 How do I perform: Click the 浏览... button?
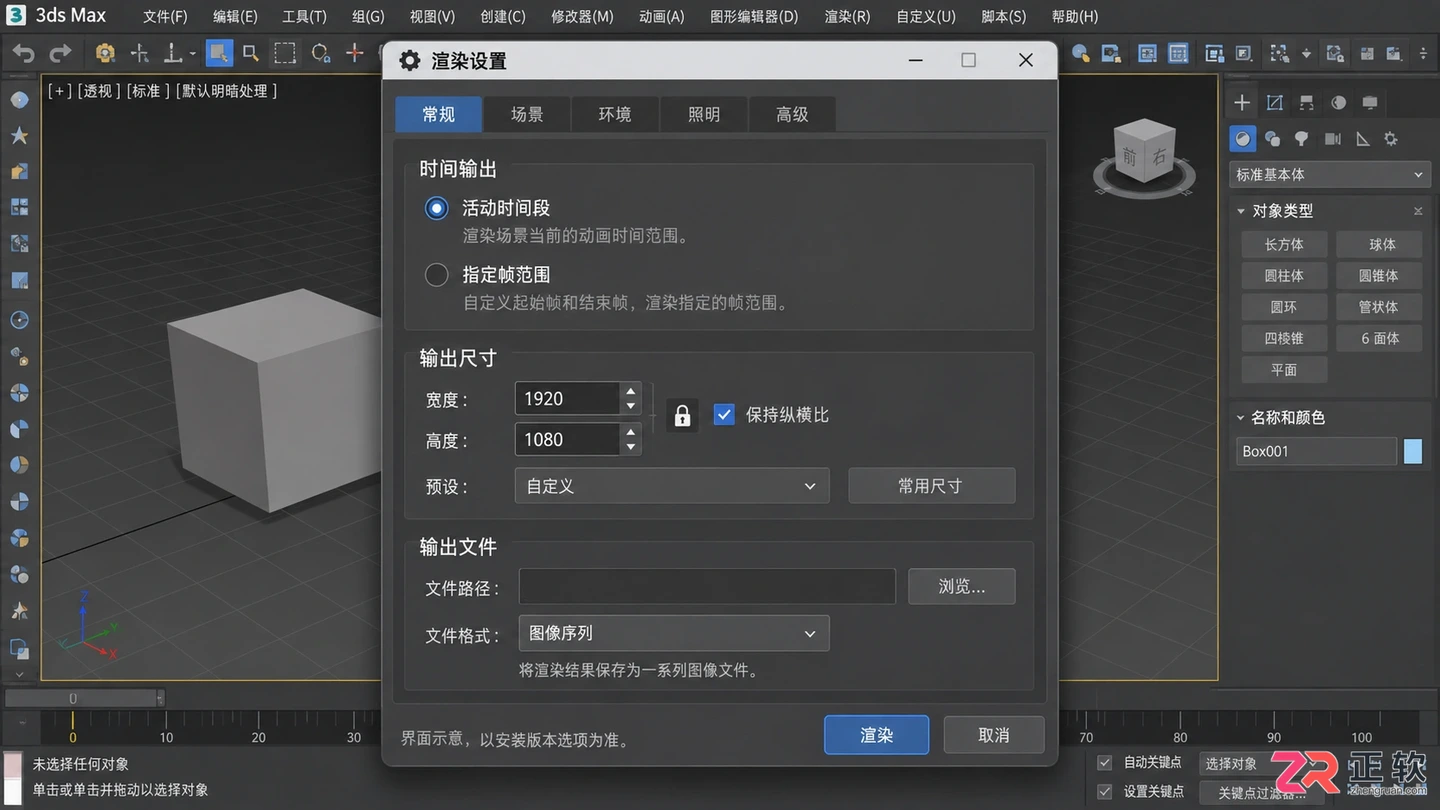[x=962, y=587]
